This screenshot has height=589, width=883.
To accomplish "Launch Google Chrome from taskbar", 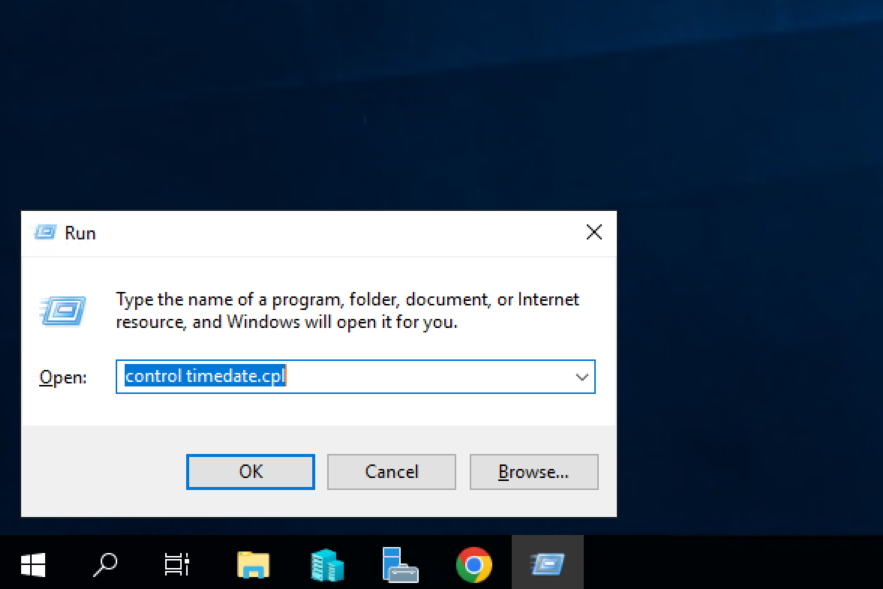I will click(x=474, y=564).
